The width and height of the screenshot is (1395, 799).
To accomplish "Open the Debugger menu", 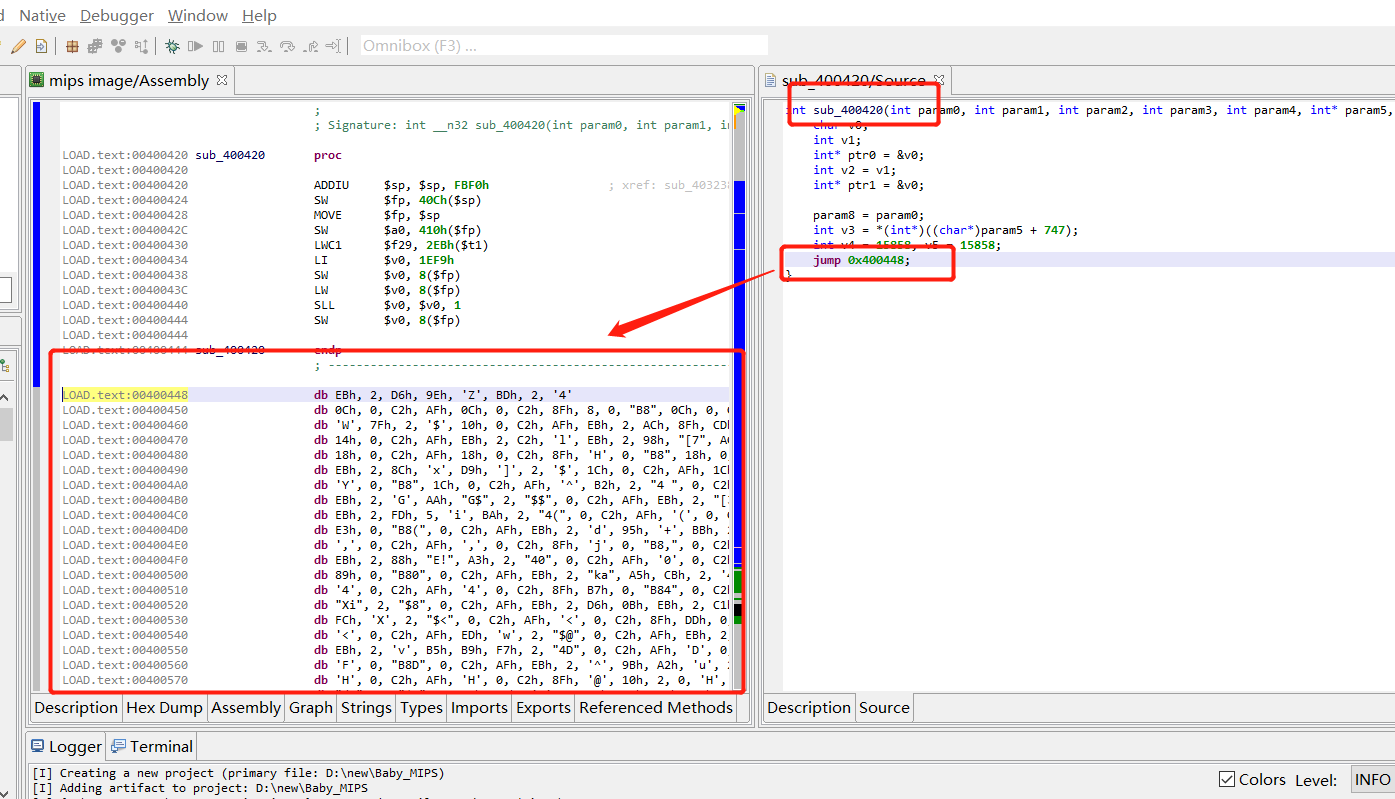I will pos(117,16).
